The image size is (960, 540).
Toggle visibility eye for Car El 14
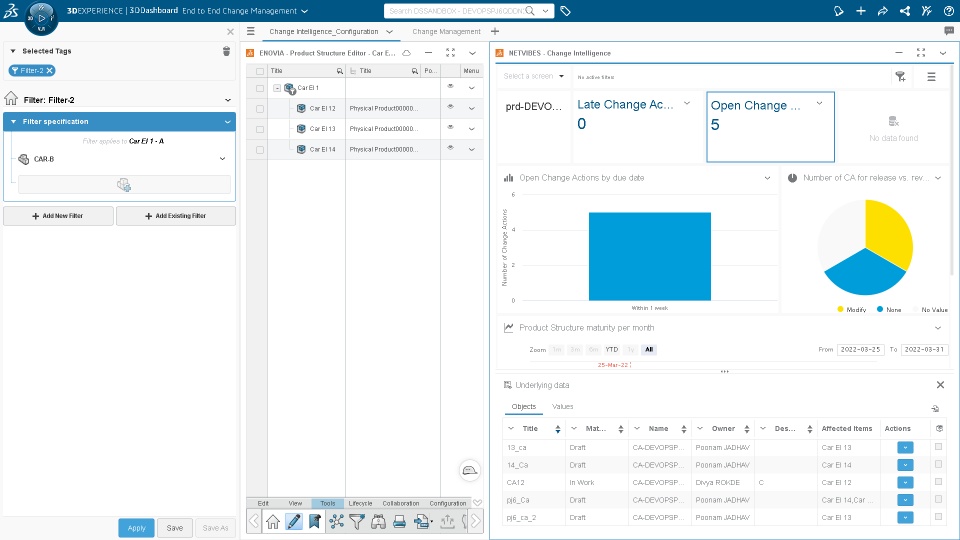[451, 148]
